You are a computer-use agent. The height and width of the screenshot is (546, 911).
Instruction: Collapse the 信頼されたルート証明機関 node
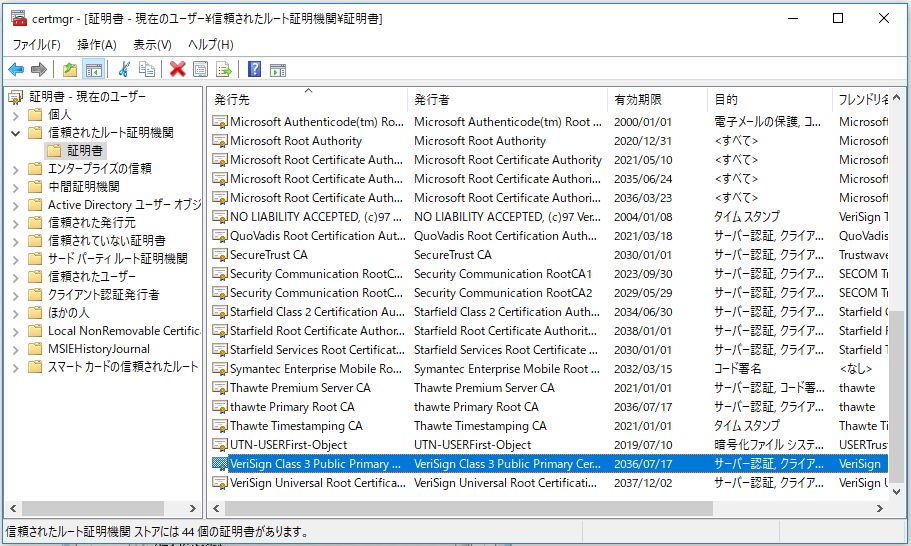(x=16, y=133)
